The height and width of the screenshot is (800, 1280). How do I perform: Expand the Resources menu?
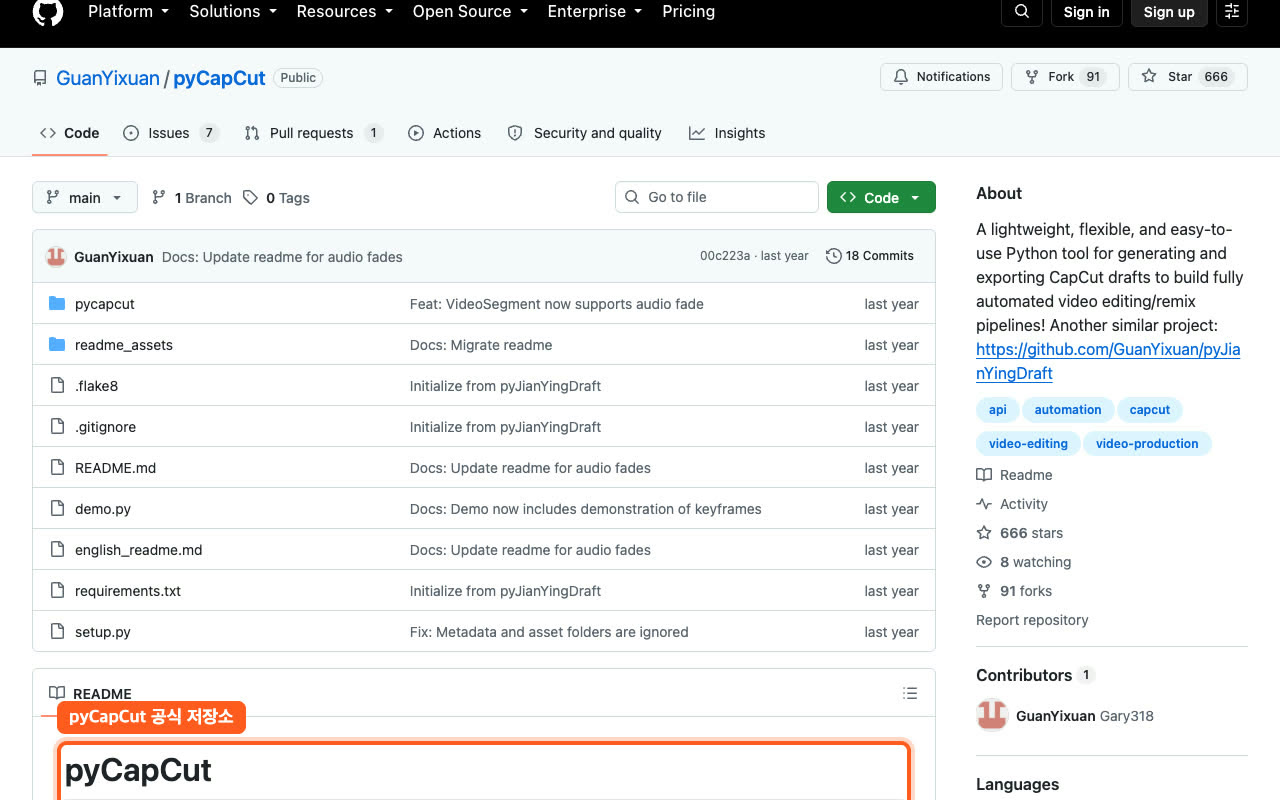tap(344, 12)
